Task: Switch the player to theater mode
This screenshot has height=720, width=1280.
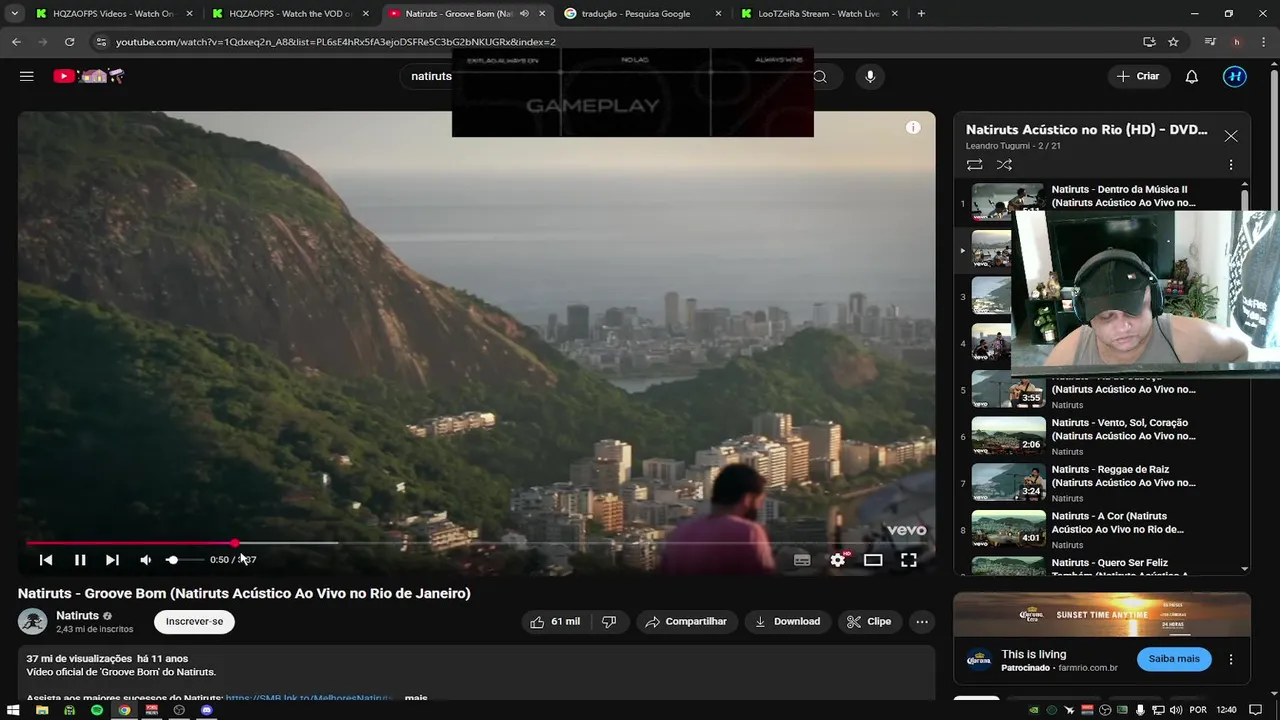Action: click(x=873, y=560)
